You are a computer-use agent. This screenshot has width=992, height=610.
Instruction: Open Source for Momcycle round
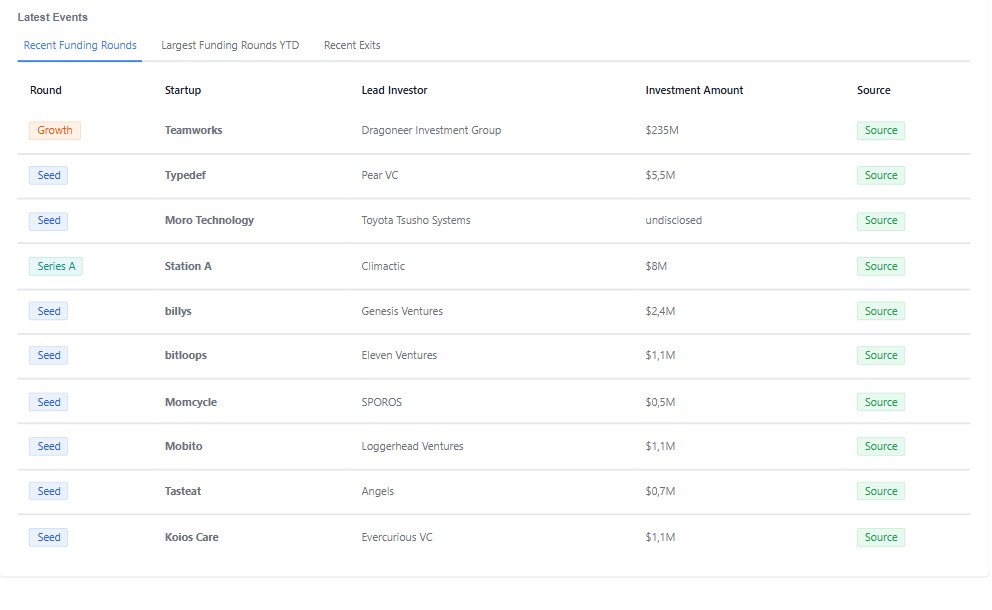[x=881, y=402]
